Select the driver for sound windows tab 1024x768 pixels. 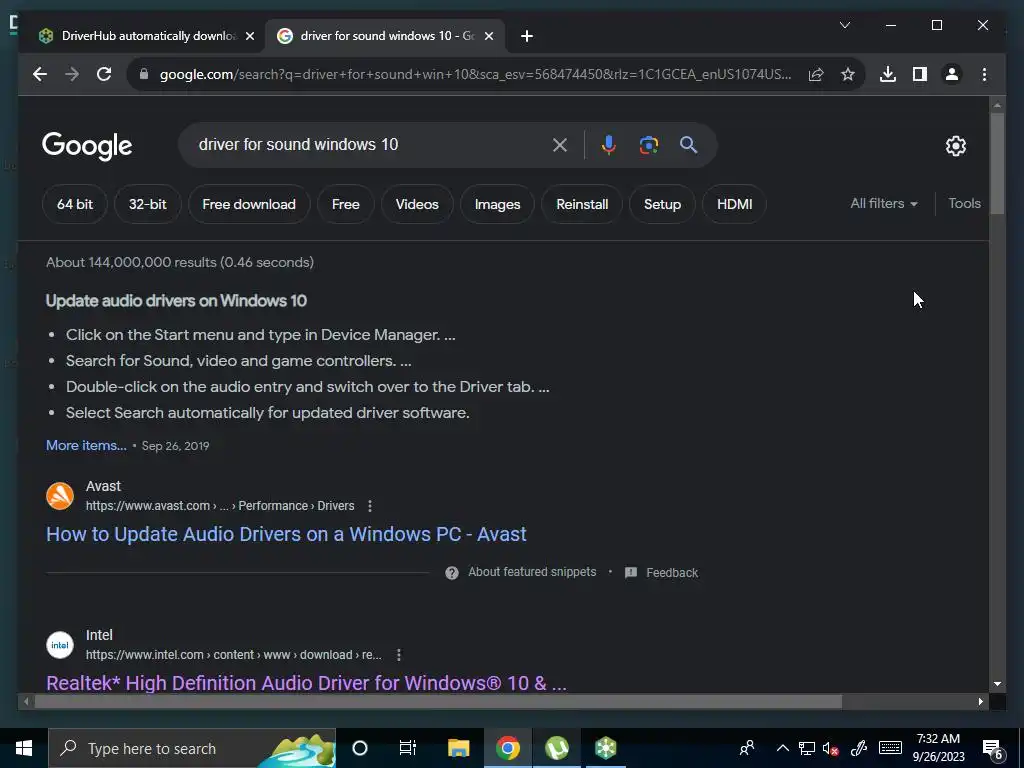point(385,36)
